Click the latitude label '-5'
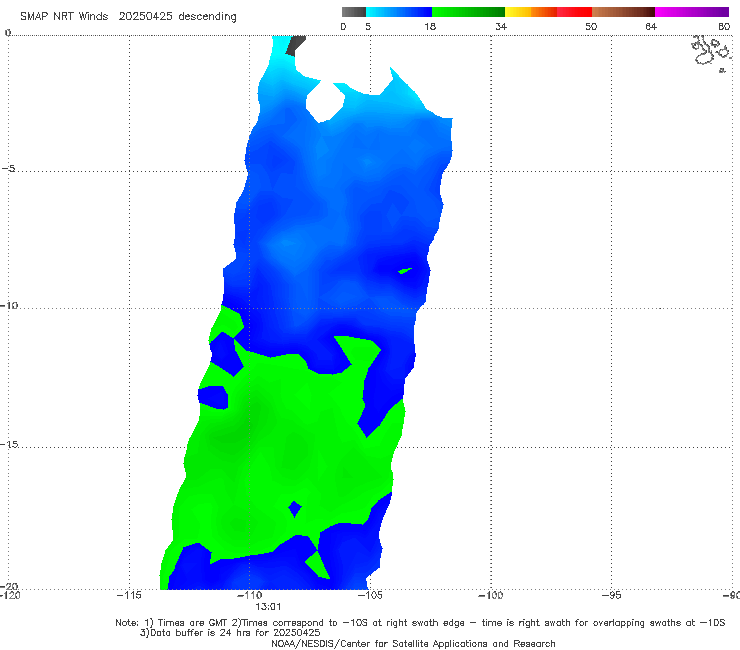 click(x=8, y=169)
